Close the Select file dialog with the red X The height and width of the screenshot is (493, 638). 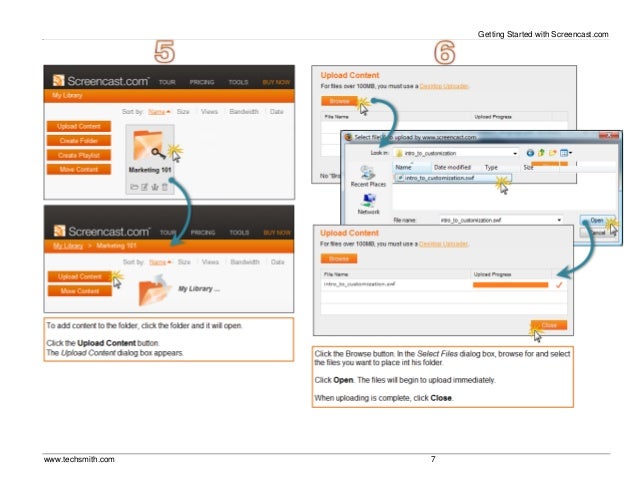tap(610, 135)
